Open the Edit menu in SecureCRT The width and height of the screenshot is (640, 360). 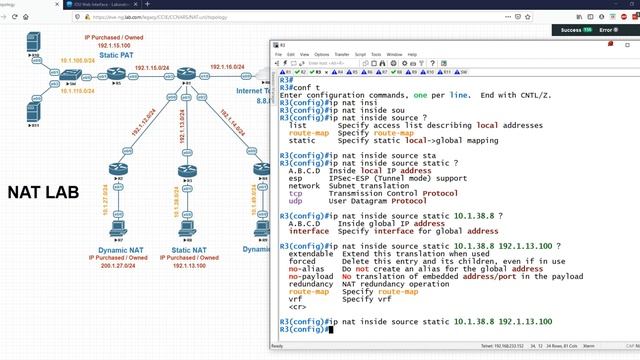(291, 54)
